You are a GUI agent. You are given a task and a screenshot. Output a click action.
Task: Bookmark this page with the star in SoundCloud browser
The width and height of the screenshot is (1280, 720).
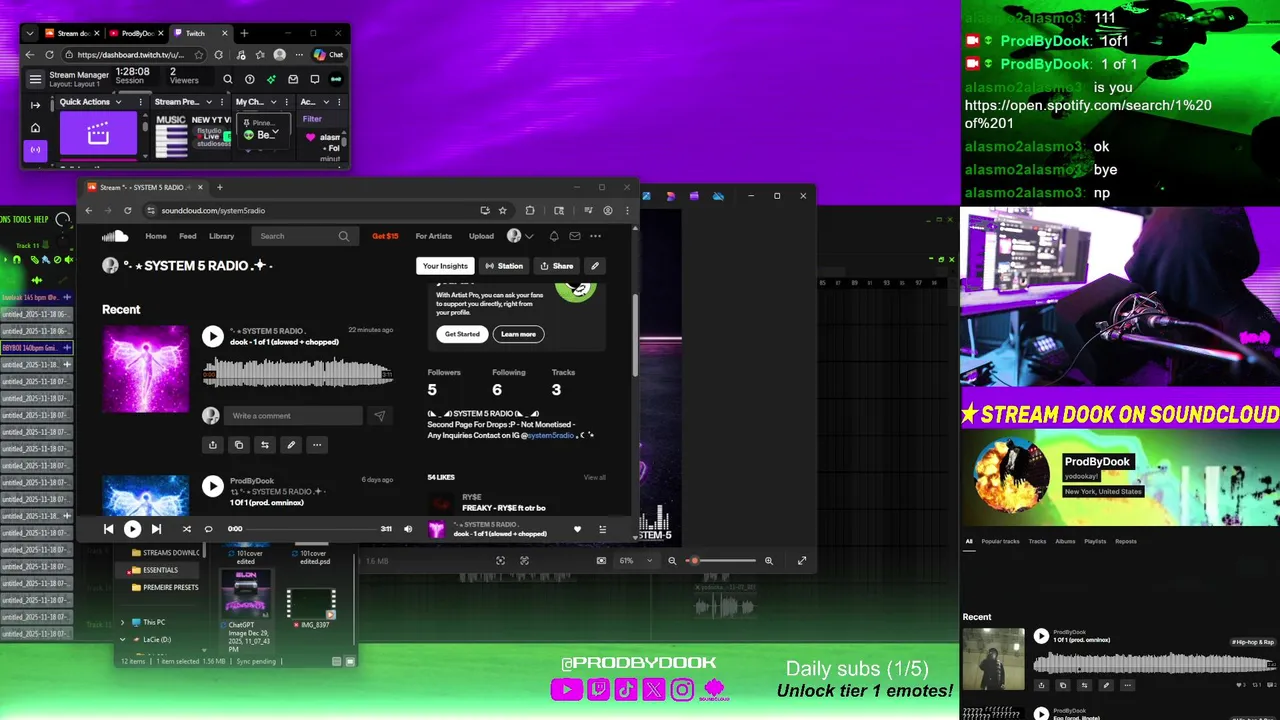pos(502,210)
